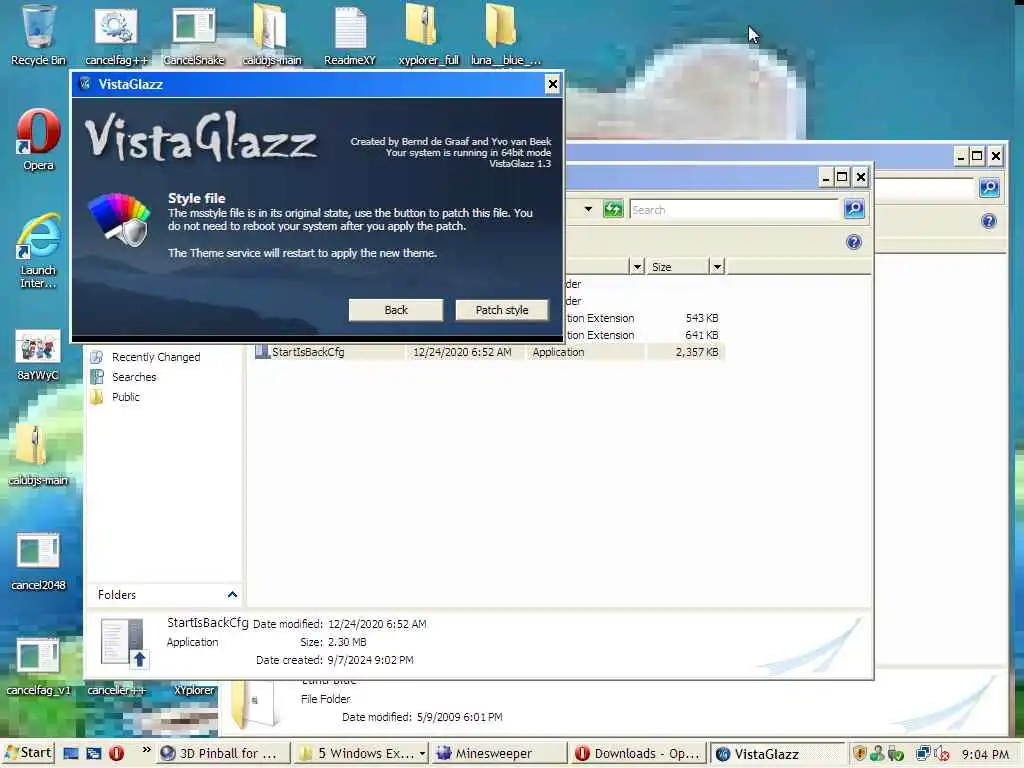Image resolution: width=1024 pixels, height=768 pixels.
Task: Click the network tray icon
Action: [923, 754]
